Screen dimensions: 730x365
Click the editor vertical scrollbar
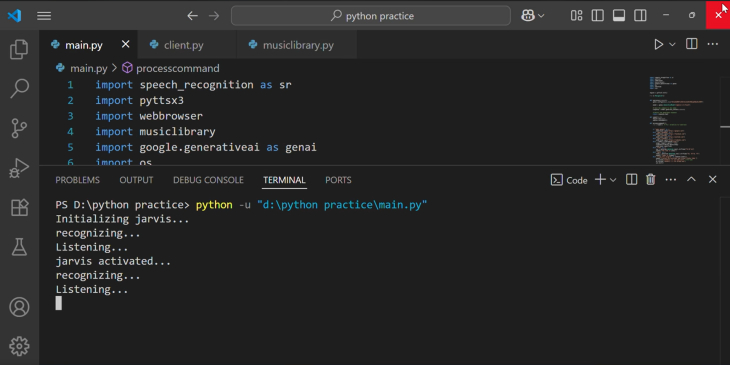725,120
